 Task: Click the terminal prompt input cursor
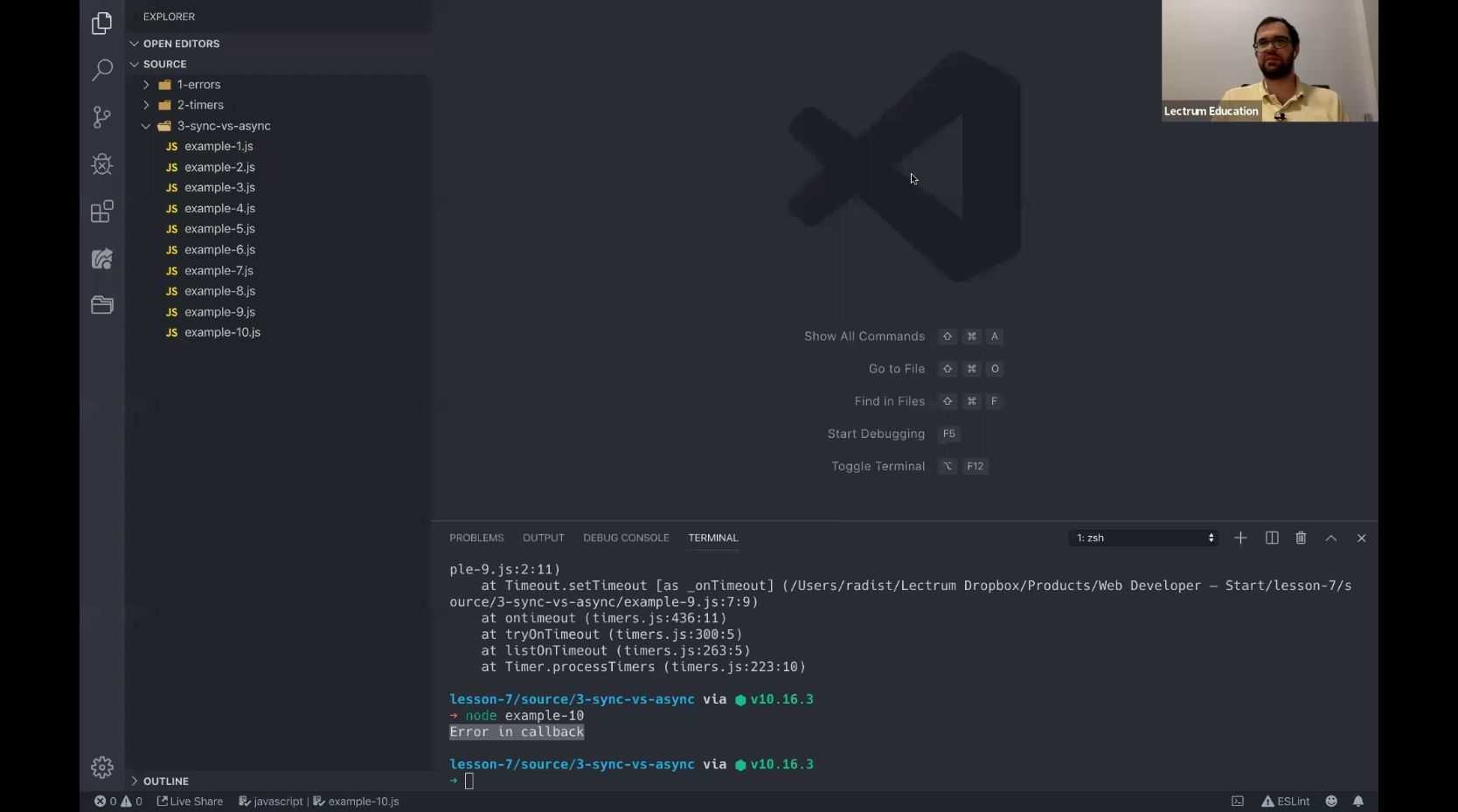coord(469,781)
